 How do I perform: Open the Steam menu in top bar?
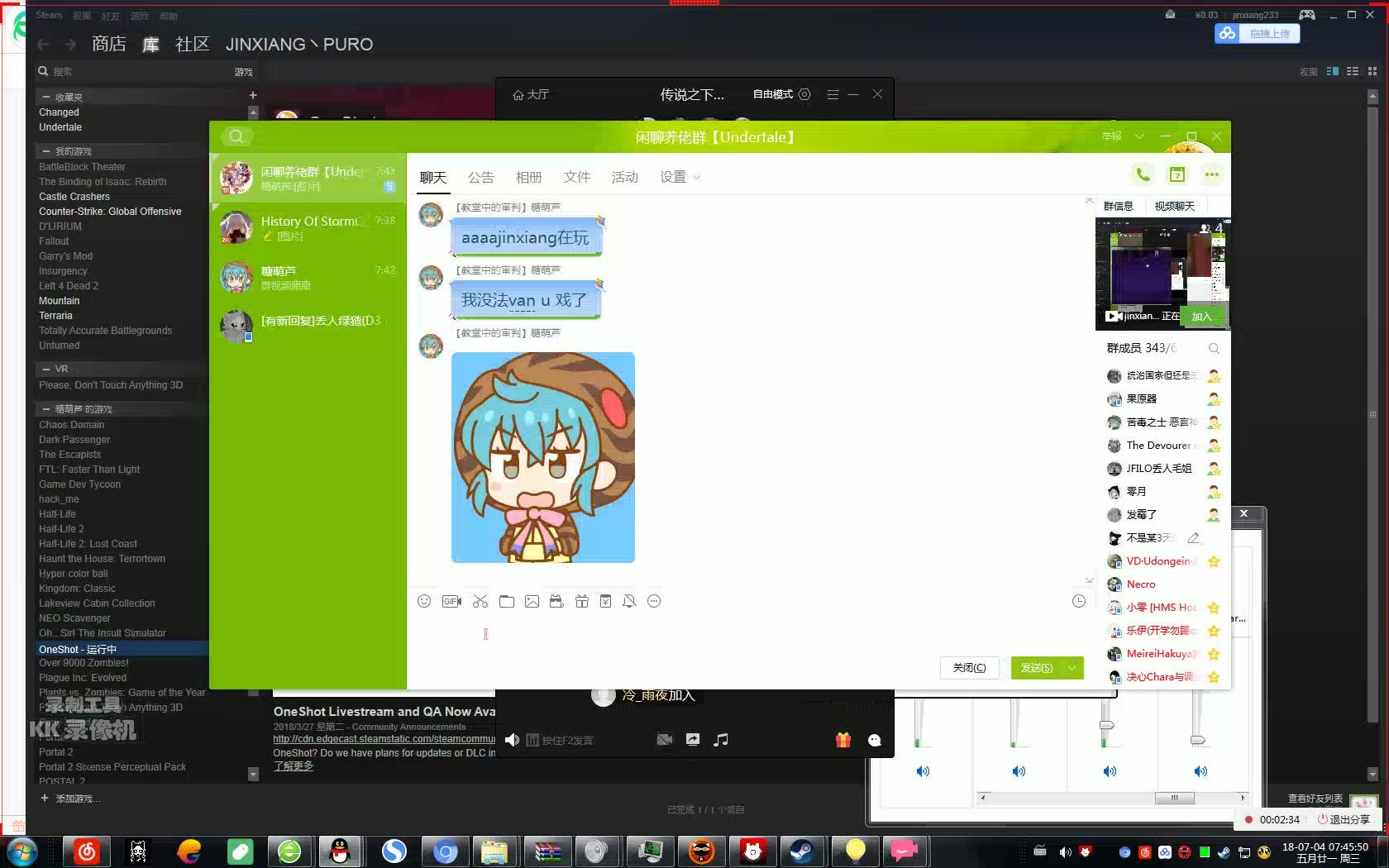(49, 15)
